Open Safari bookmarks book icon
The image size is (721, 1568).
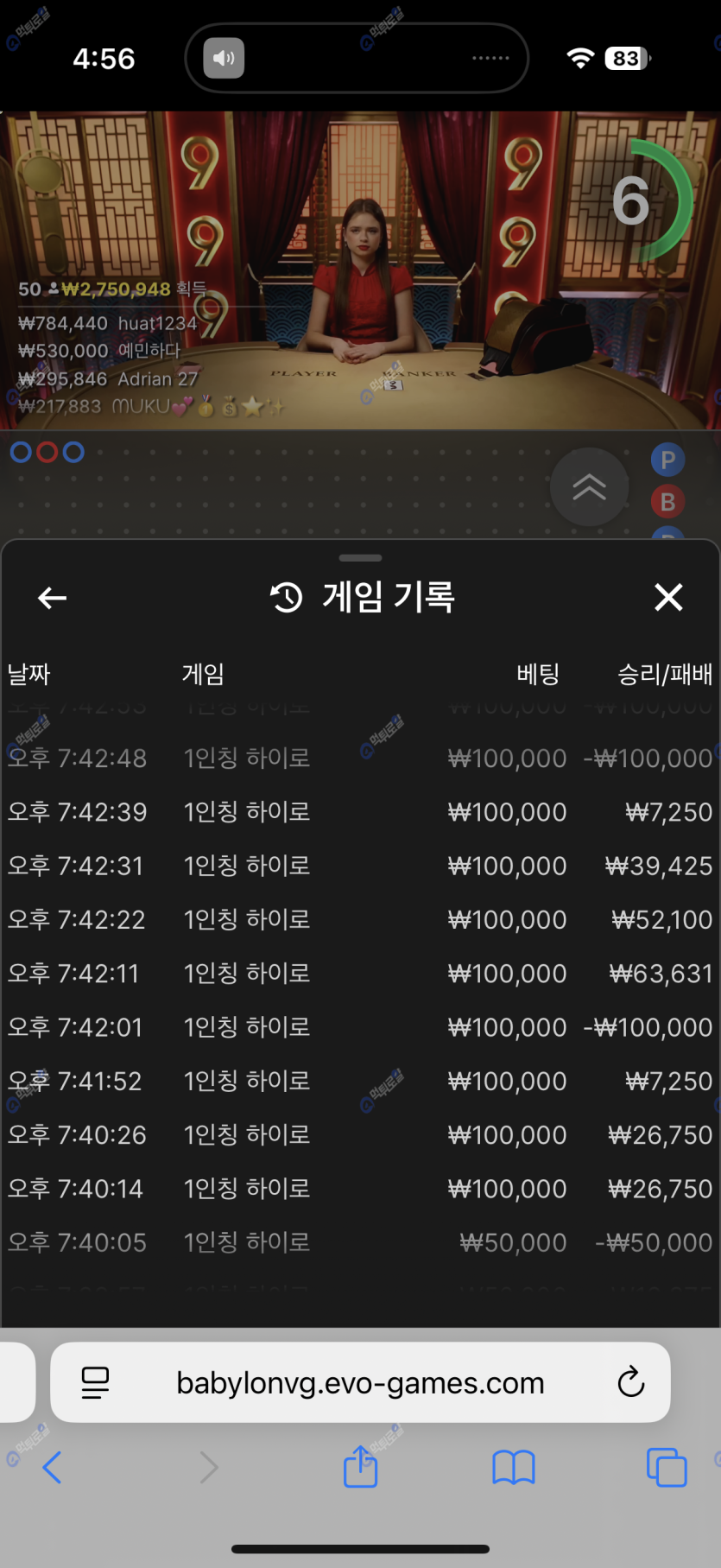(513, 1467)
